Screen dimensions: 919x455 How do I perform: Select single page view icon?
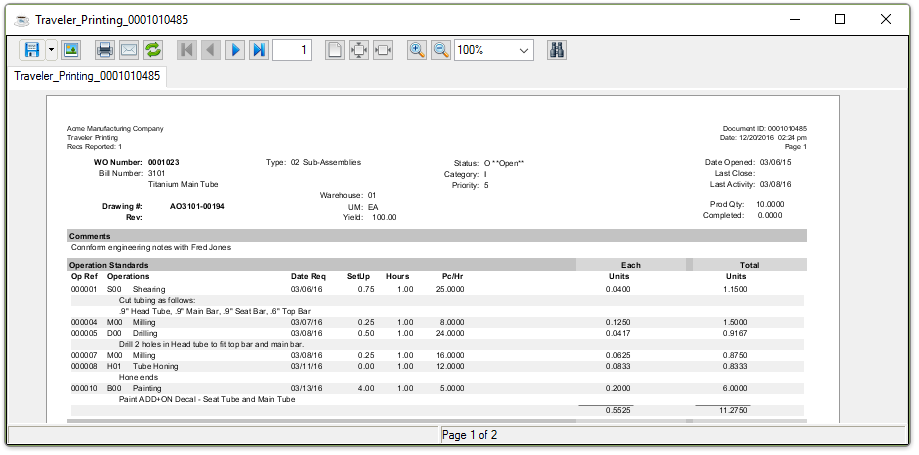coord(335,49)
